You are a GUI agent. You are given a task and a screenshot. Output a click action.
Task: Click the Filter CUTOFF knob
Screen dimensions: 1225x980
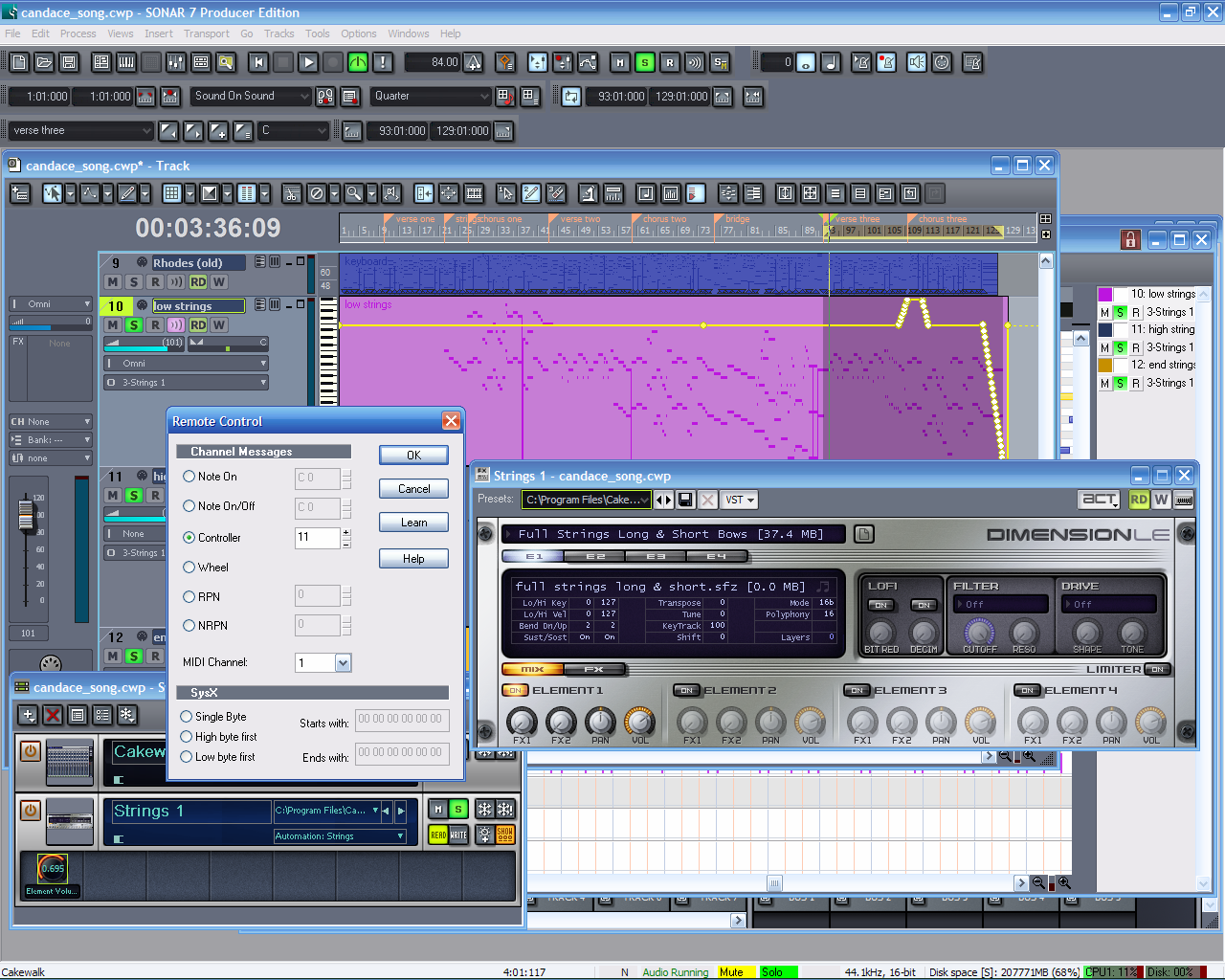(x=978, y=631)
